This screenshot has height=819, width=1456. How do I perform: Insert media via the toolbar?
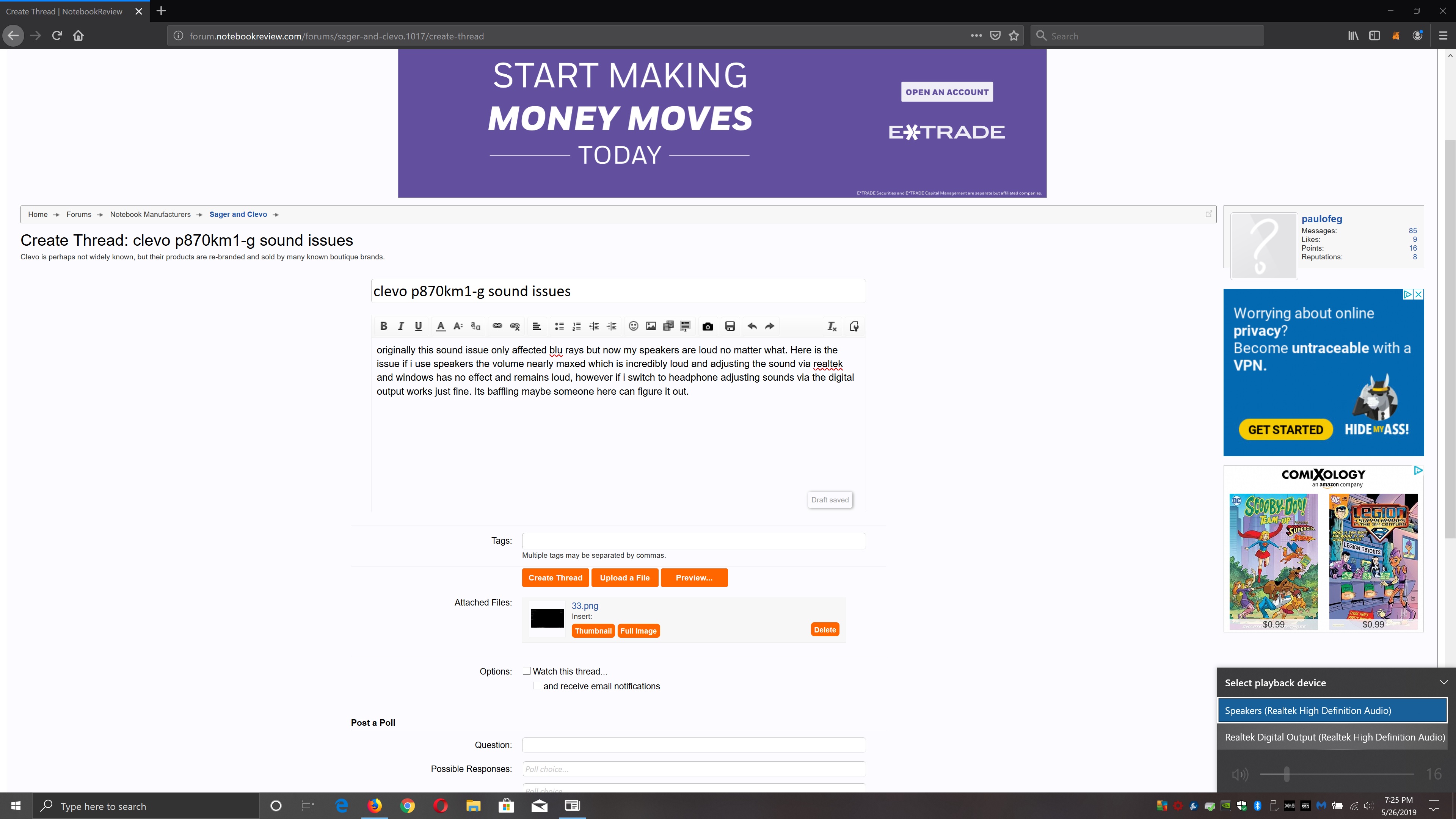coord(668,326)
